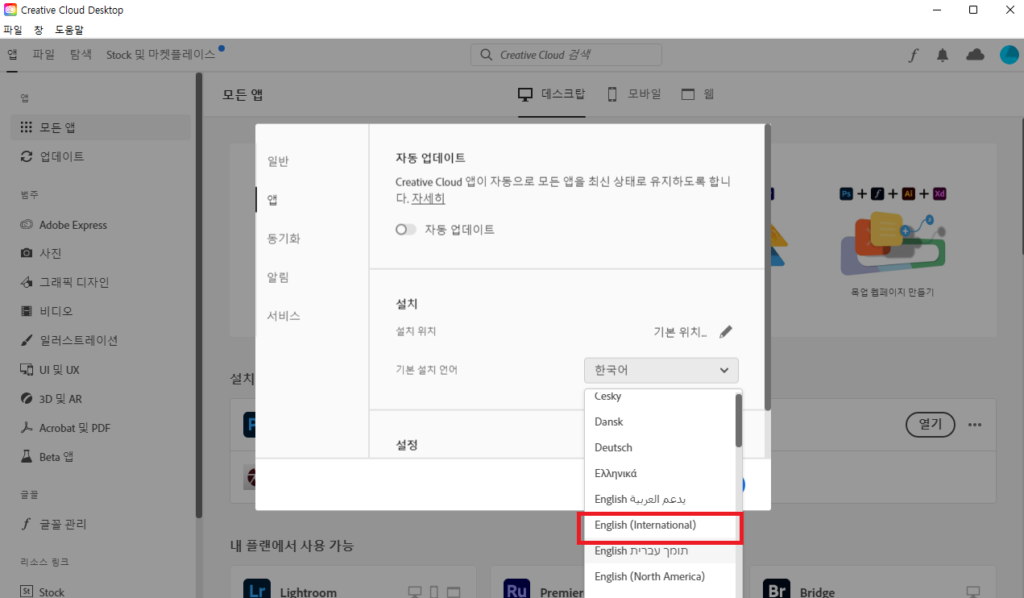The height and width of the screenshot is (598, 1024).
Task: Click the 일러스트레이션 brush icon
Action: pyautogui.click(x=26, y=340)
